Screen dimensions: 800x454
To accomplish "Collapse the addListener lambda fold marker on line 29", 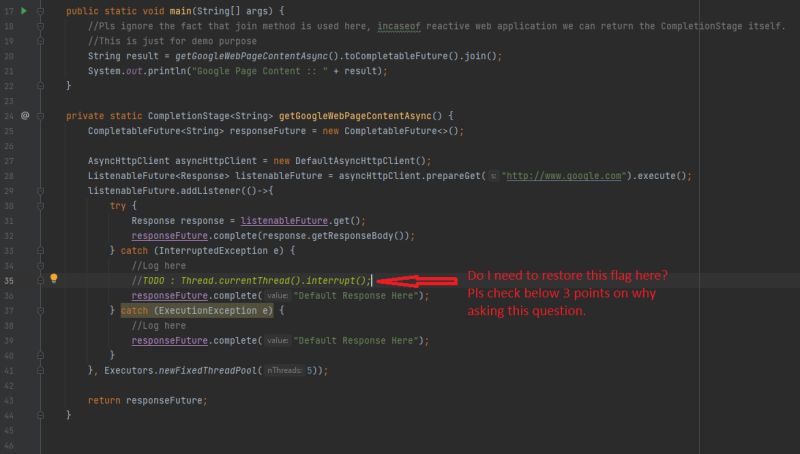I will [x=40, y=191].
